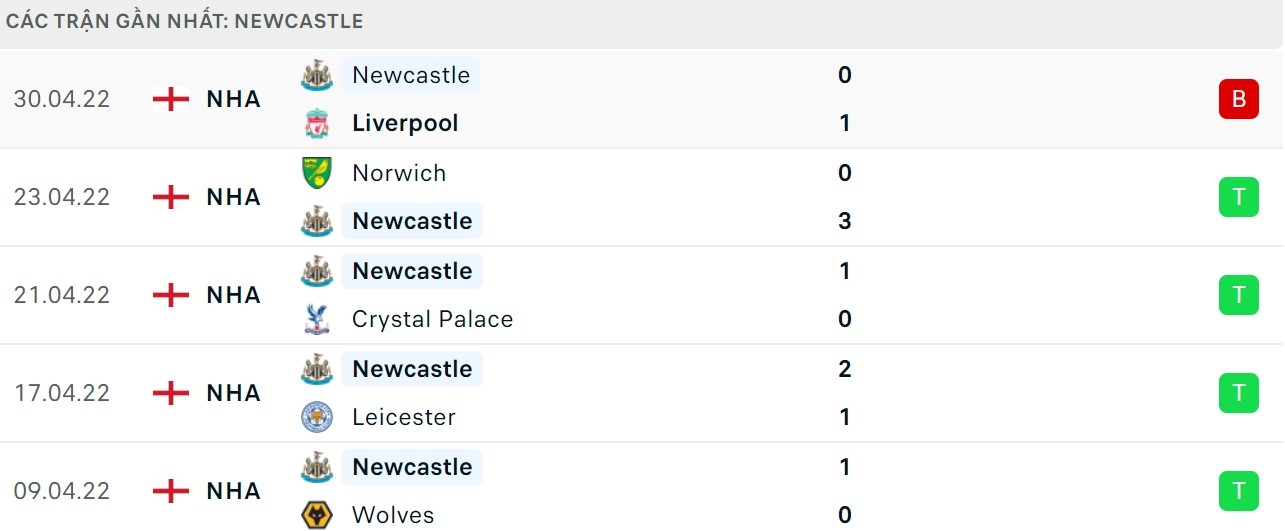This screenshot has height=531, width=1285.
Task: Open the Norwich team link
Action: (x=399, y=173)
